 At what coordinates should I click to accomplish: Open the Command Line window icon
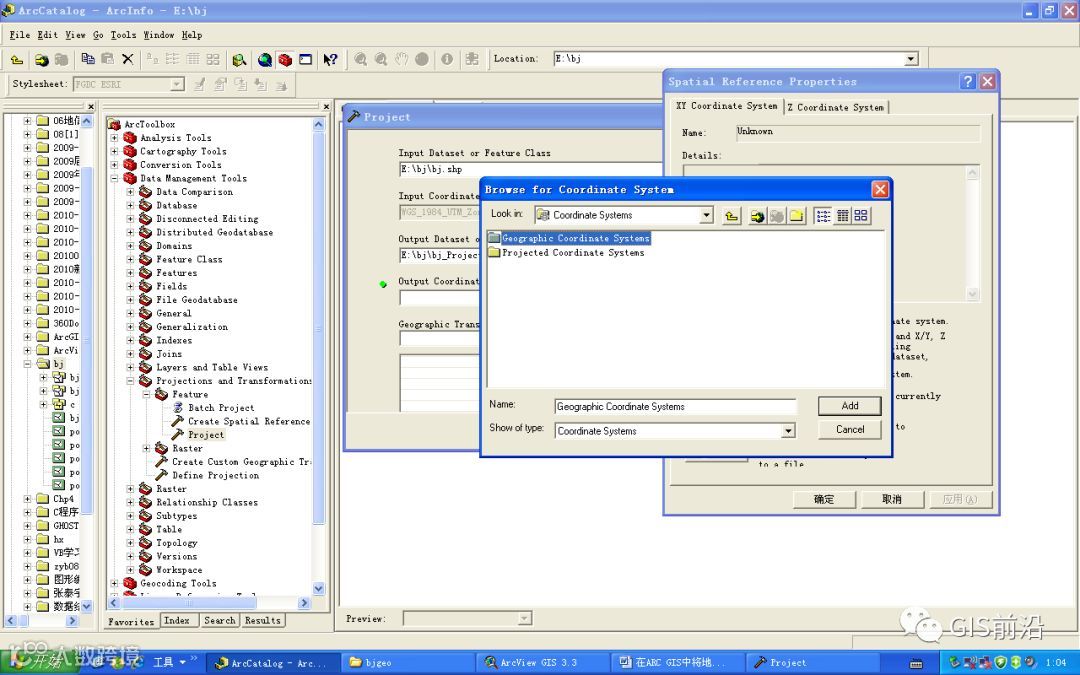[305, 60]
